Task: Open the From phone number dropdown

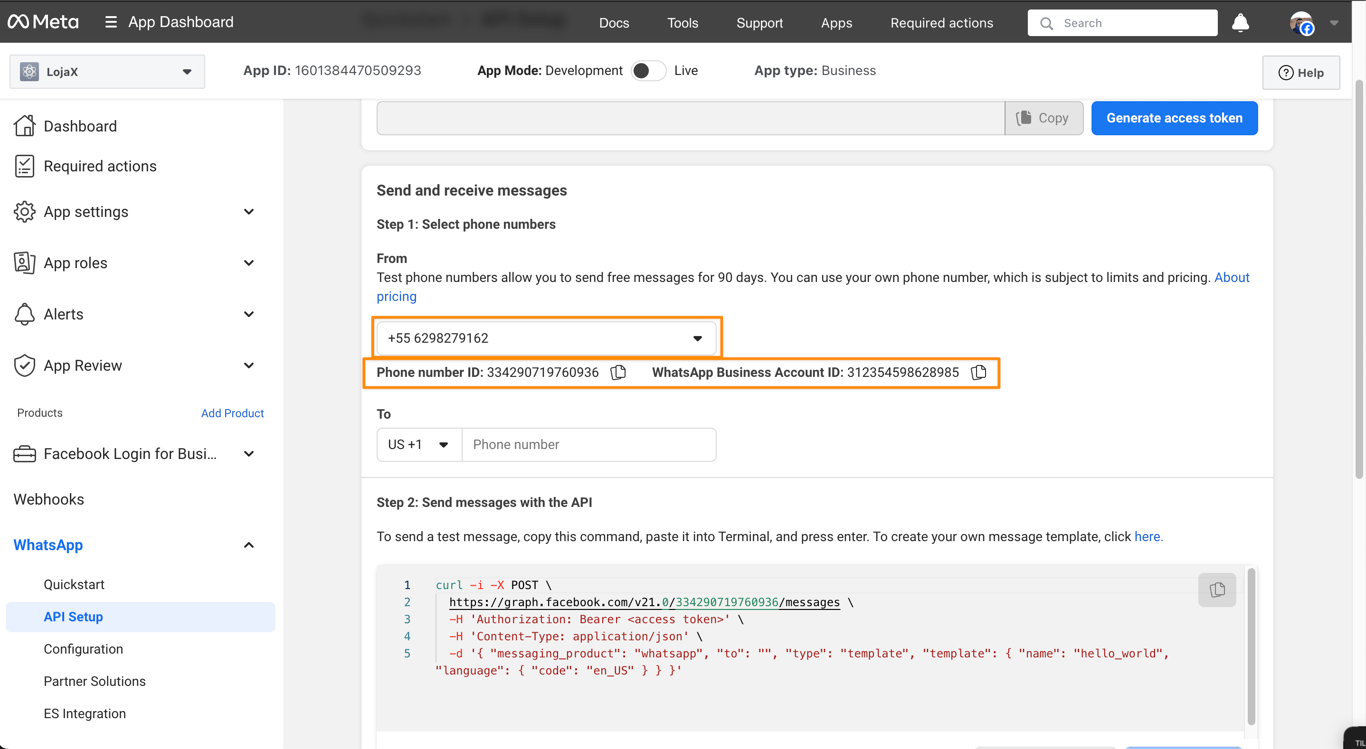Action: [546, 338]
